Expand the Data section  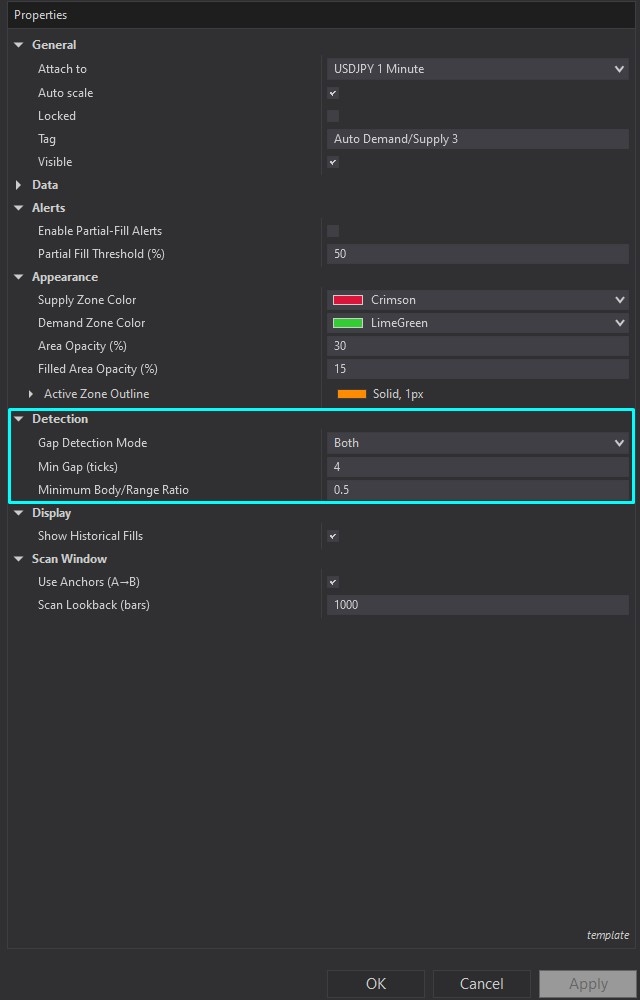(x=17, y=184)
